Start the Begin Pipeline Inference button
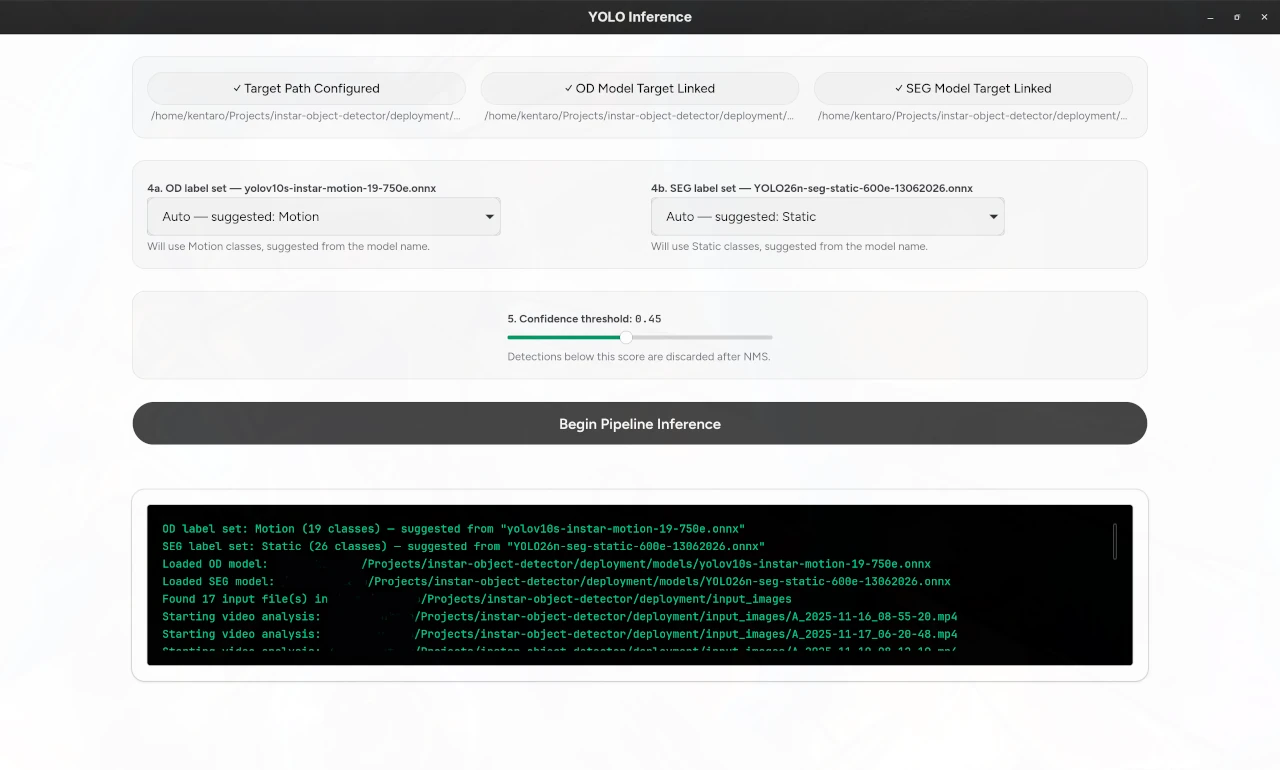The image size is (1280, 770). click(640, 424)
